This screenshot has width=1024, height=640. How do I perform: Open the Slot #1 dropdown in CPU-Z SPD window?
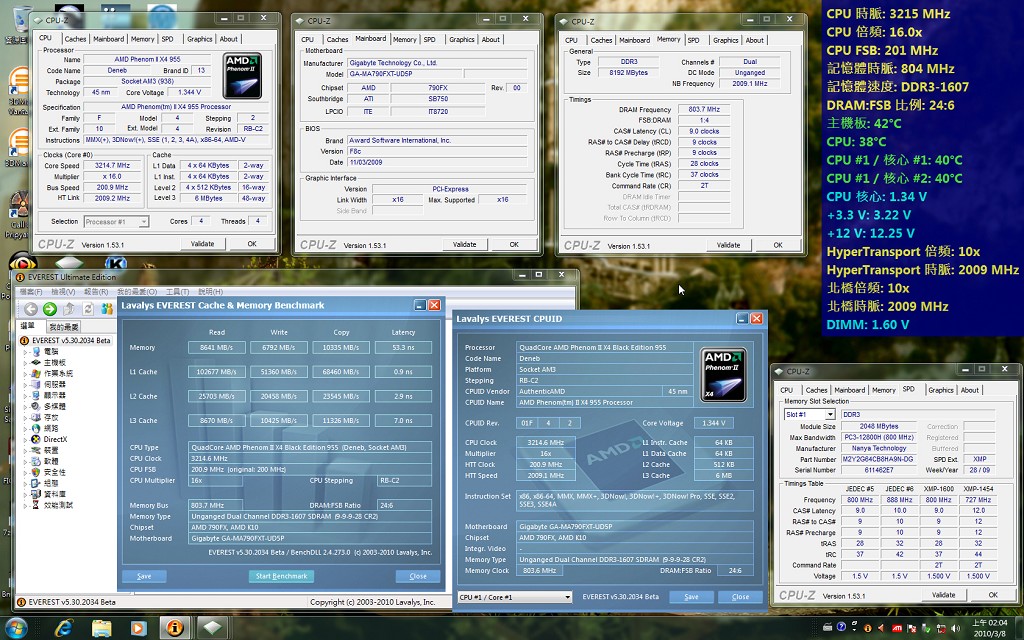pos(830,415)
